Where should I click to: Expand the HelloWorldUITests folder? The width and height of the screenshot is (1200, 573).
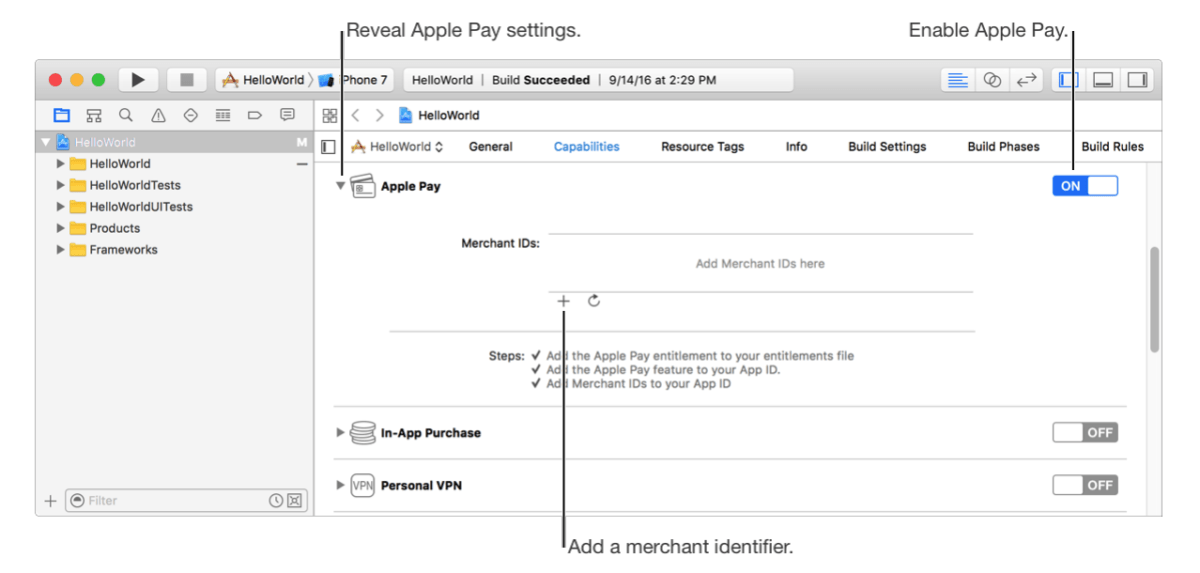61,207
